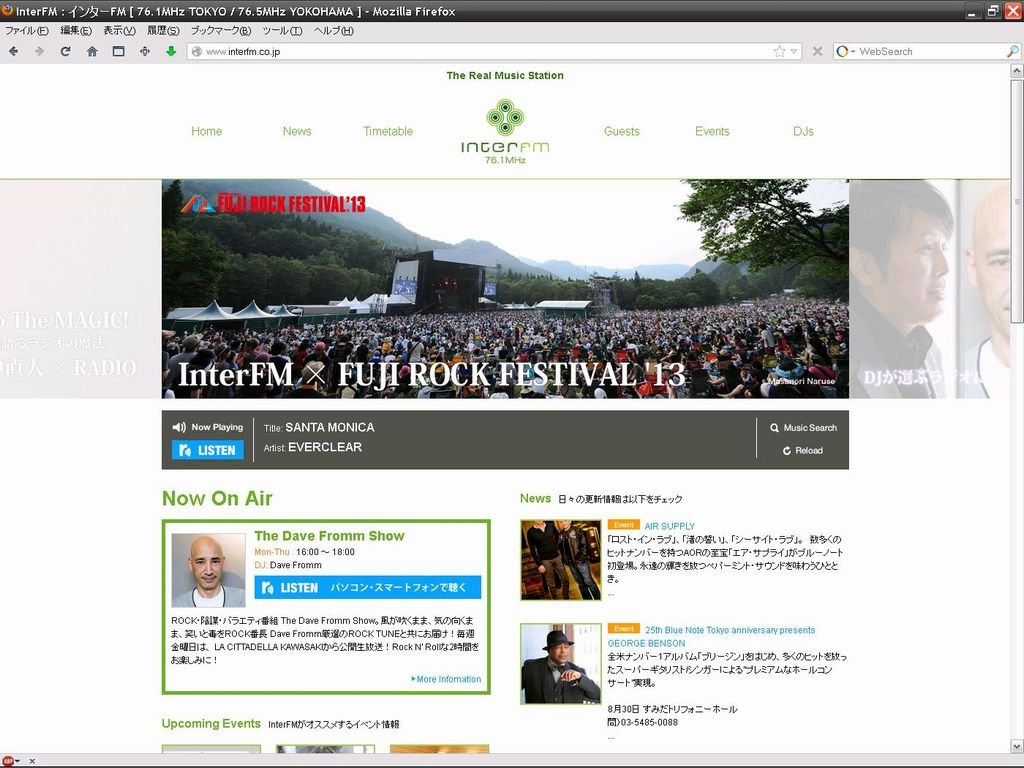Click the search magnifier icon in the WebSearch box
Image resolution: width=1024 pixels, height=768 pixels.
(x=1012, y=51)
